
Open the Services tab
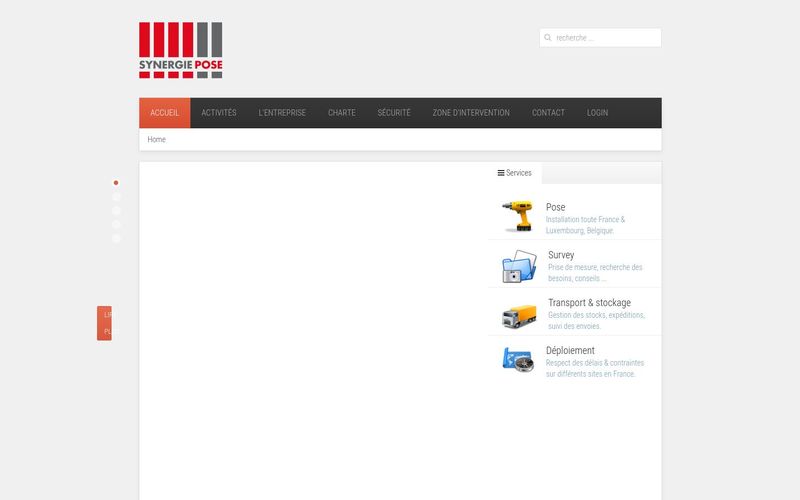coord(515,173)
